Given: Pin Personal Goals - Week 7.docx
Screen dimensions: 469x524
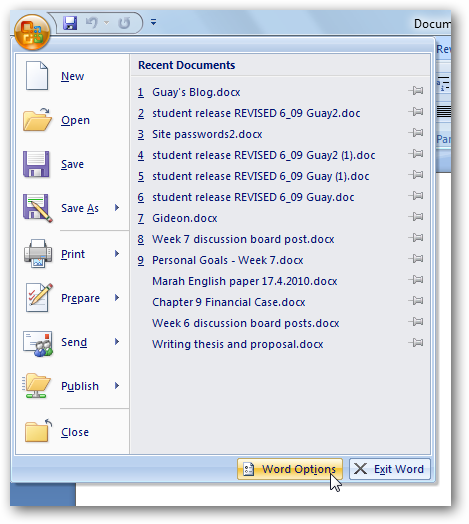Looking at the screenshot, I should tap(416, 259).
